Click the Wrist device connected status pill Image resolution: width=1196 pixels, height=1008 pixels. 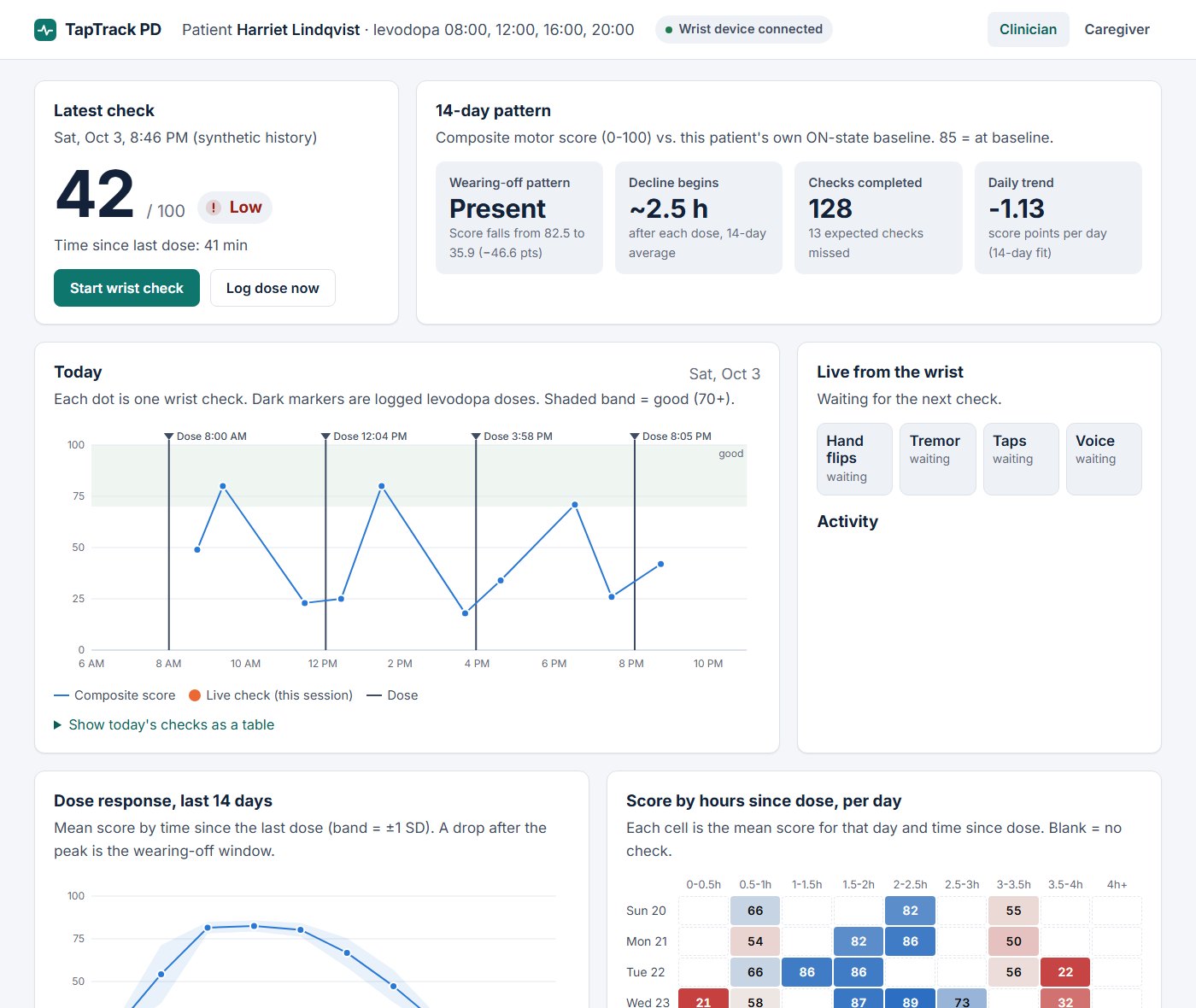744,29
